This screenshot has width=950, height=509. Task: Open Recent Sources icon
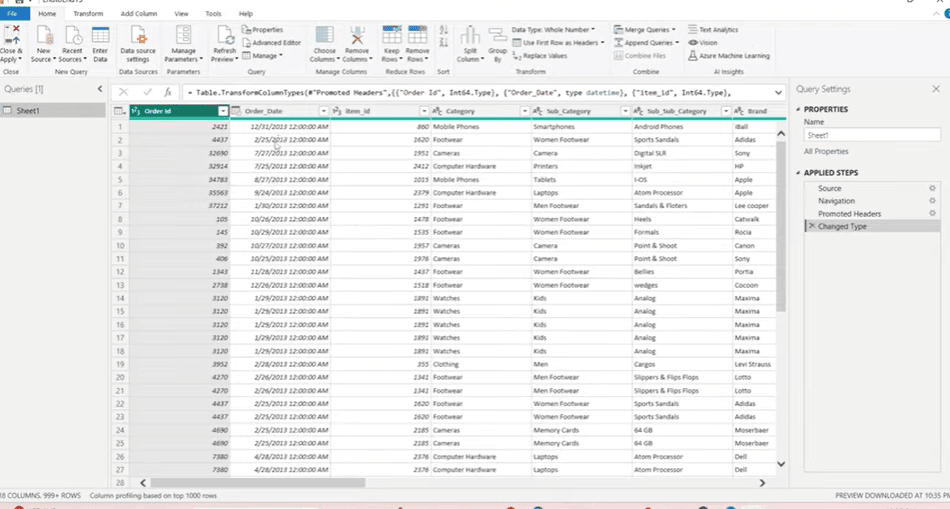point(73,35)
